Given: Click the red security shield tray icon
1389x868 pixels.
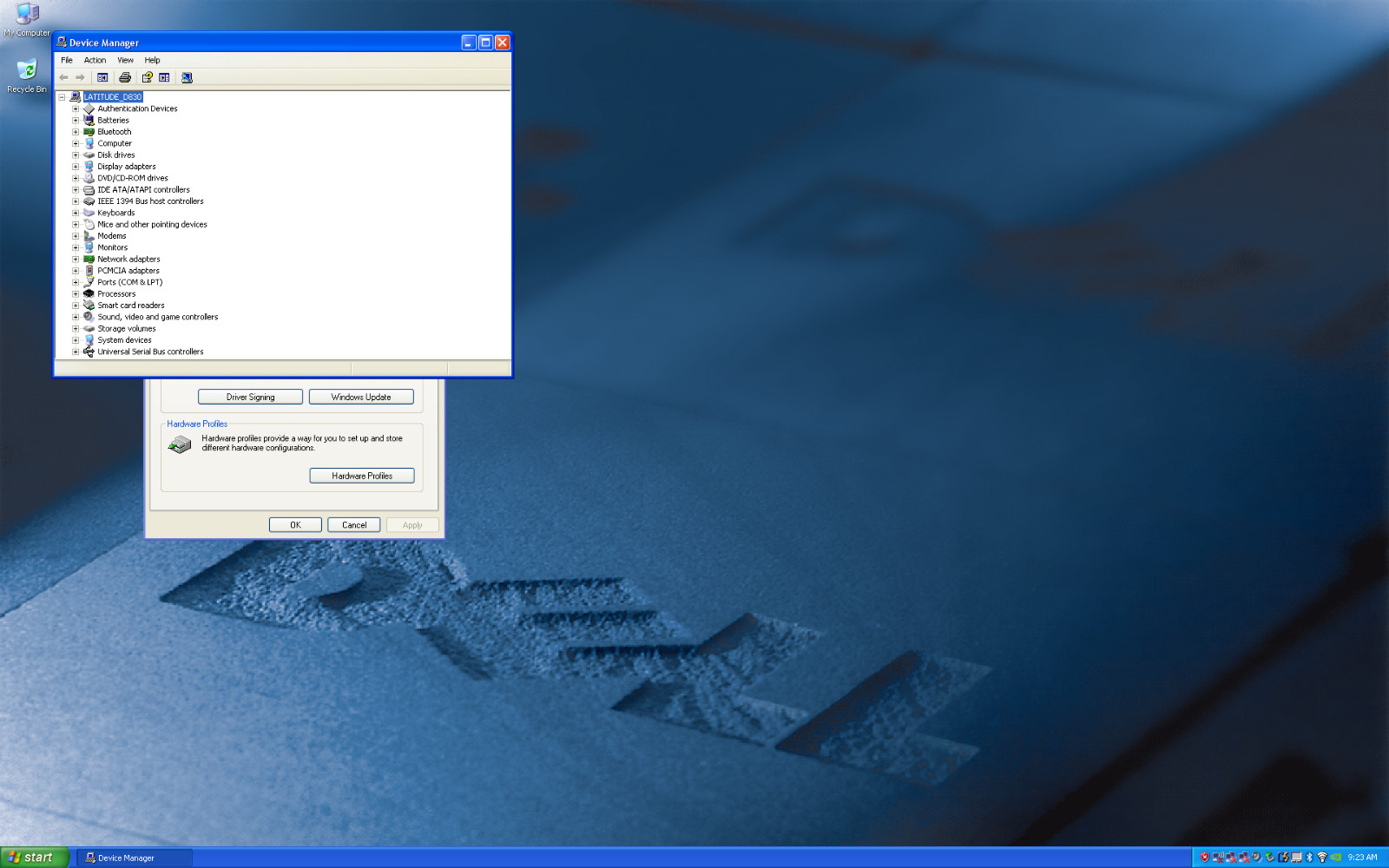Looking at the screenshot, I should pyautogui.click(x=1204, y=858).
